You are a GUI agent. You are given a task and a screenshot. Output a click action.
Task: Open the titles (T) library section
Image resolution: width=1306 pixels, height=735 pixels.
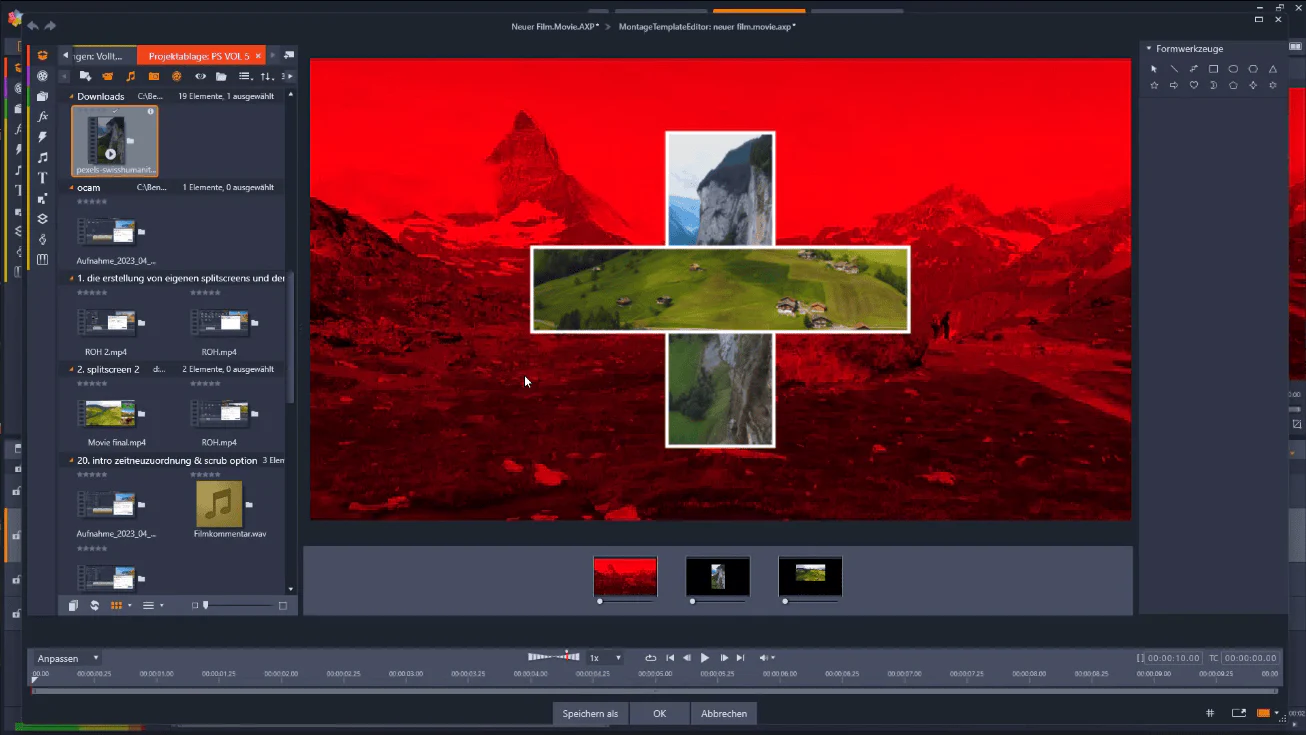pos(43,178)
